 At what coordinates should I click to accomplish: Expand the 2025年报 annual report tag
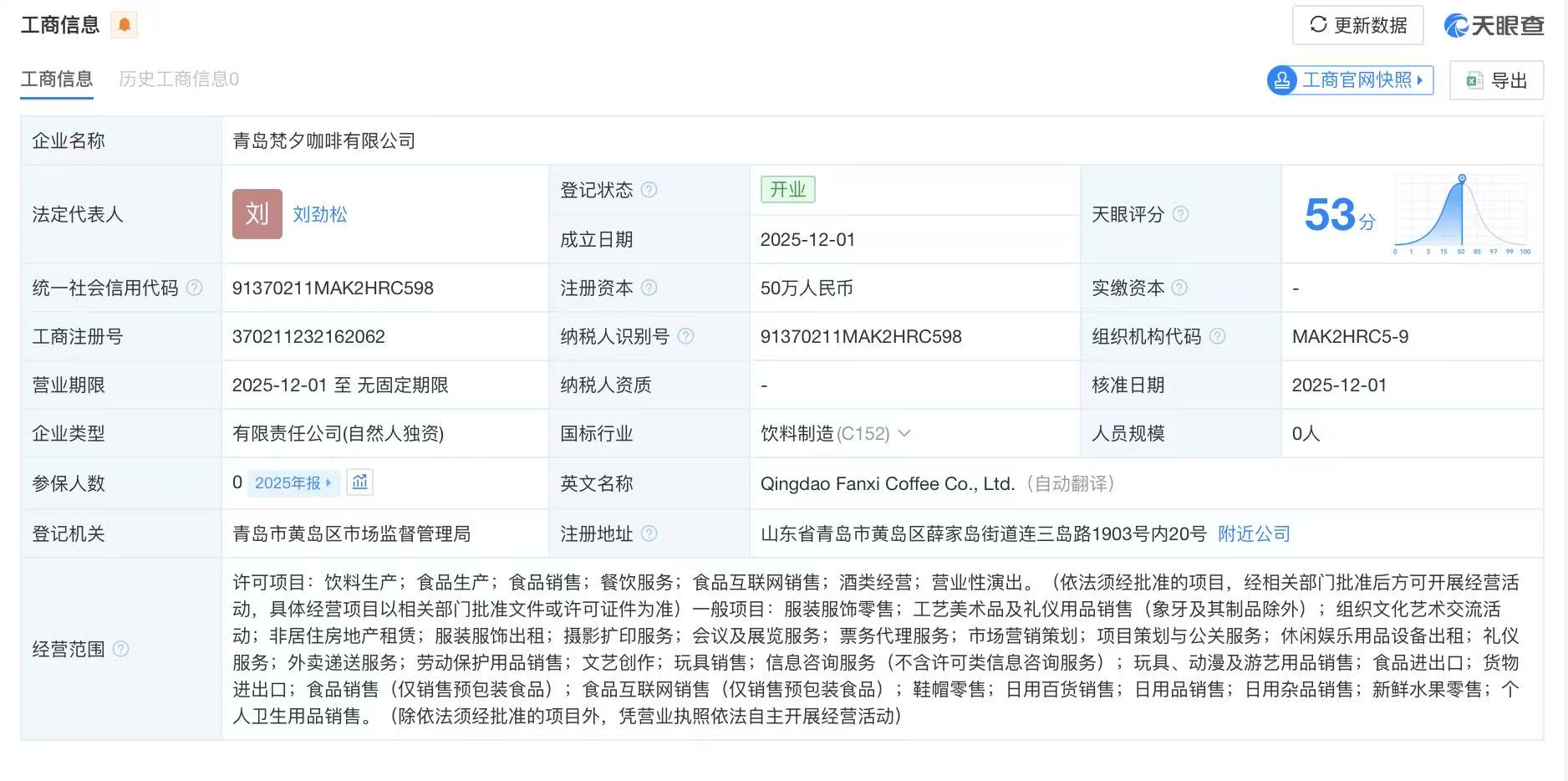coord(293,482)
